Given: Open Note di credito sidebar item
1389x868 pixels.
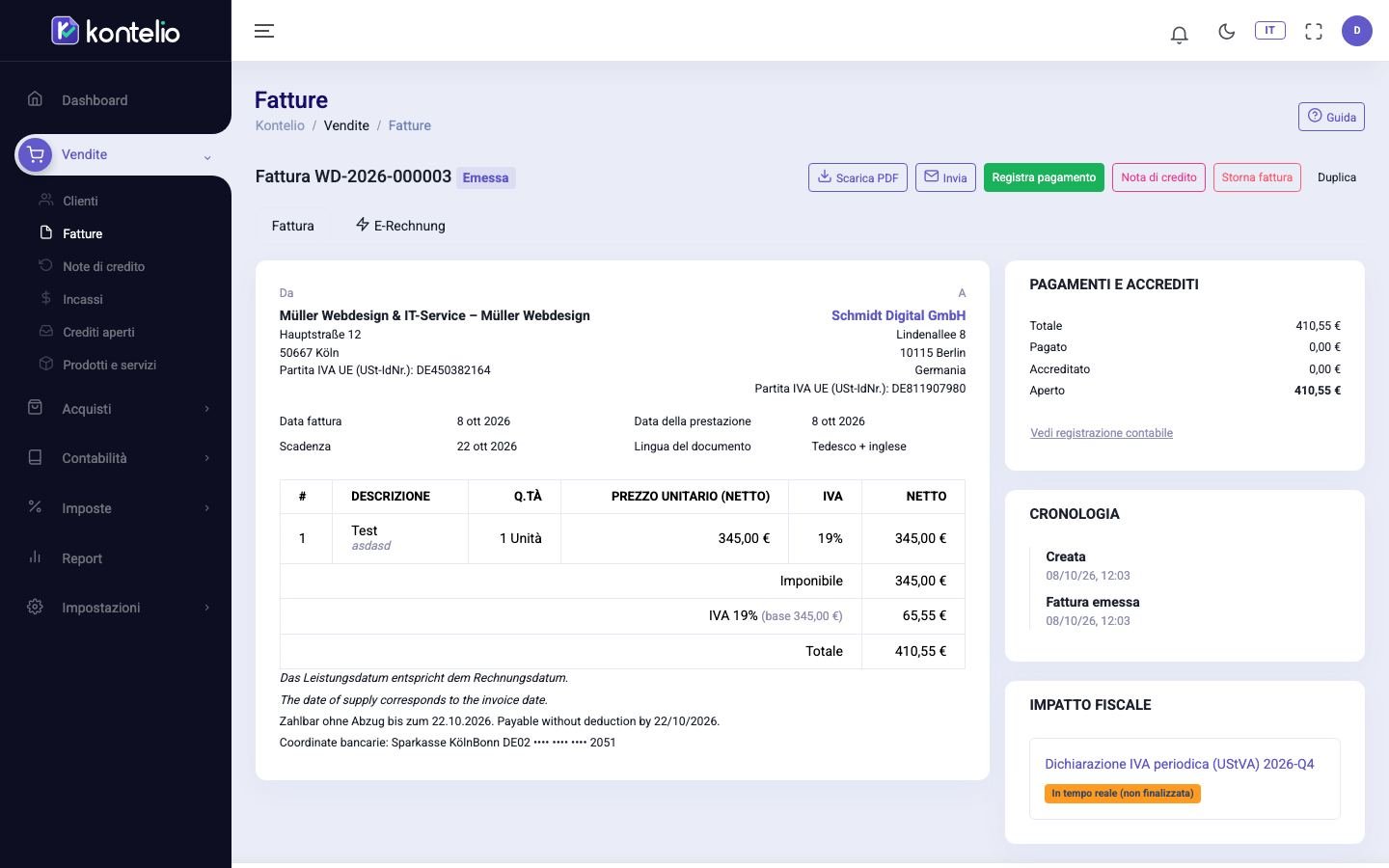Looking at the screenshot, I should [103, 266].
